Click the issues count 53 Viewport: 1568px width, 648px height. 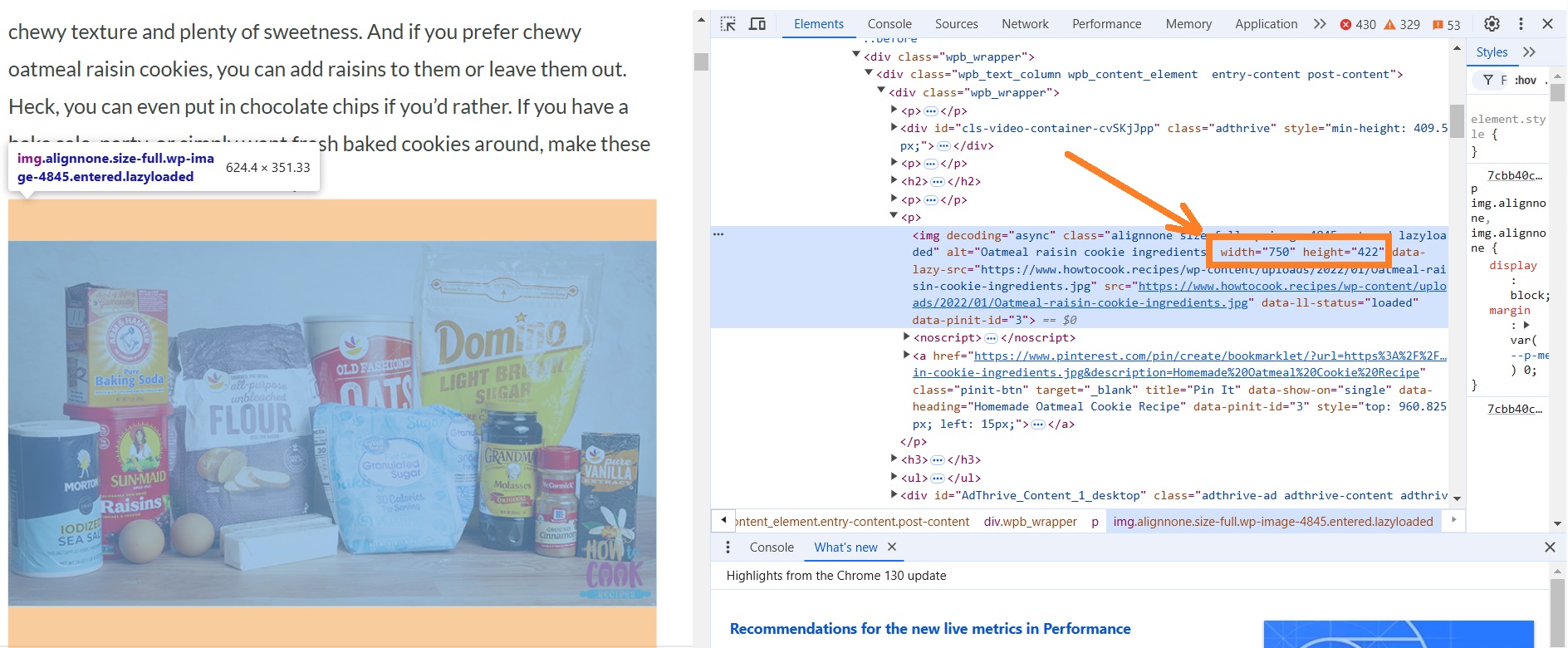point(1446,24)
